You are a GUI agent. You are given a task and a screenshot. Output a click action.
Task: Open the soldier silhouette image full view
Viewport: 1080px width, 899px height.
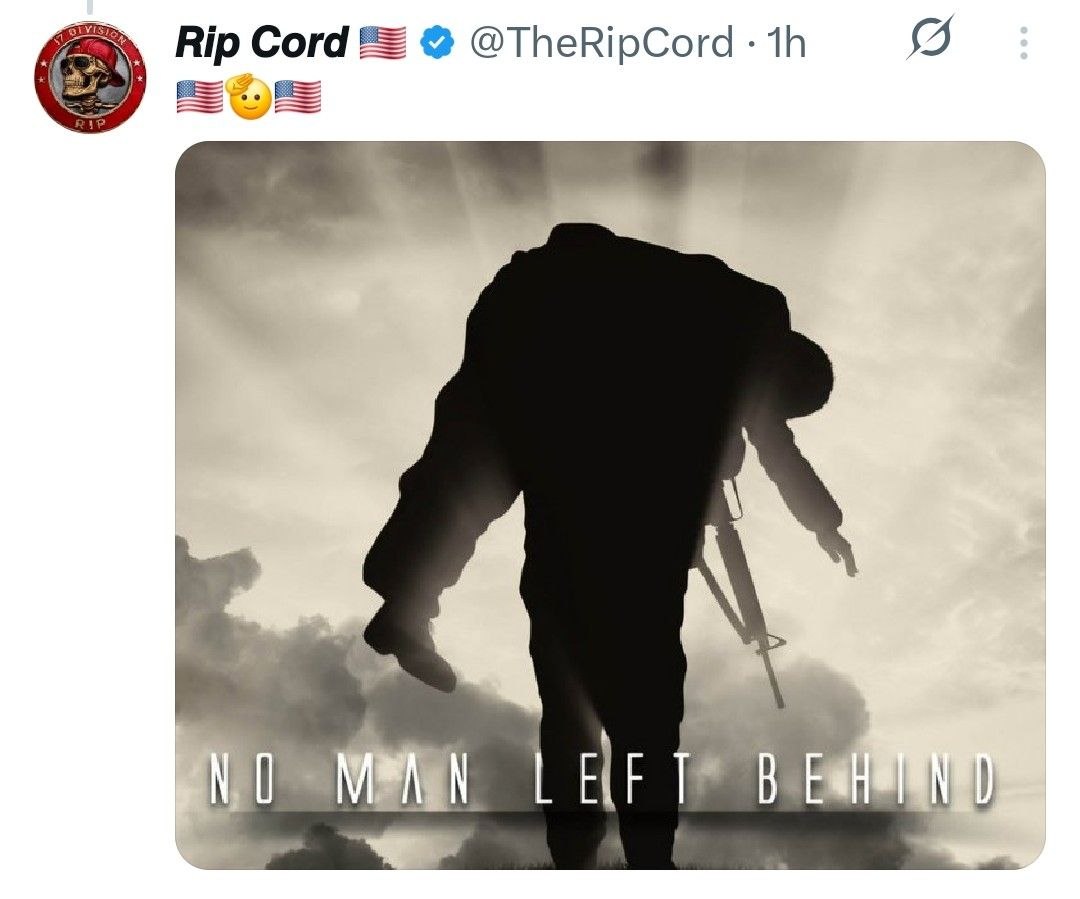[x=610, y=505]
